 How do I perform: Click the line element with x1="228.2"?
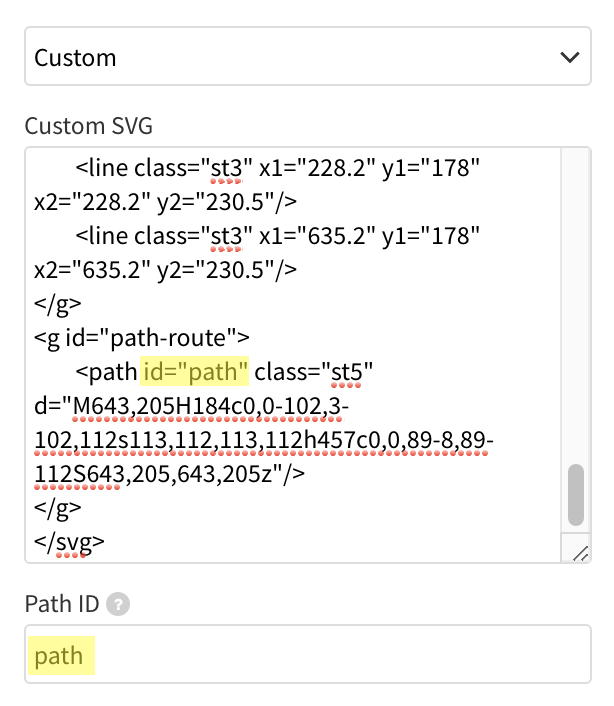click(x=280, y=168)
